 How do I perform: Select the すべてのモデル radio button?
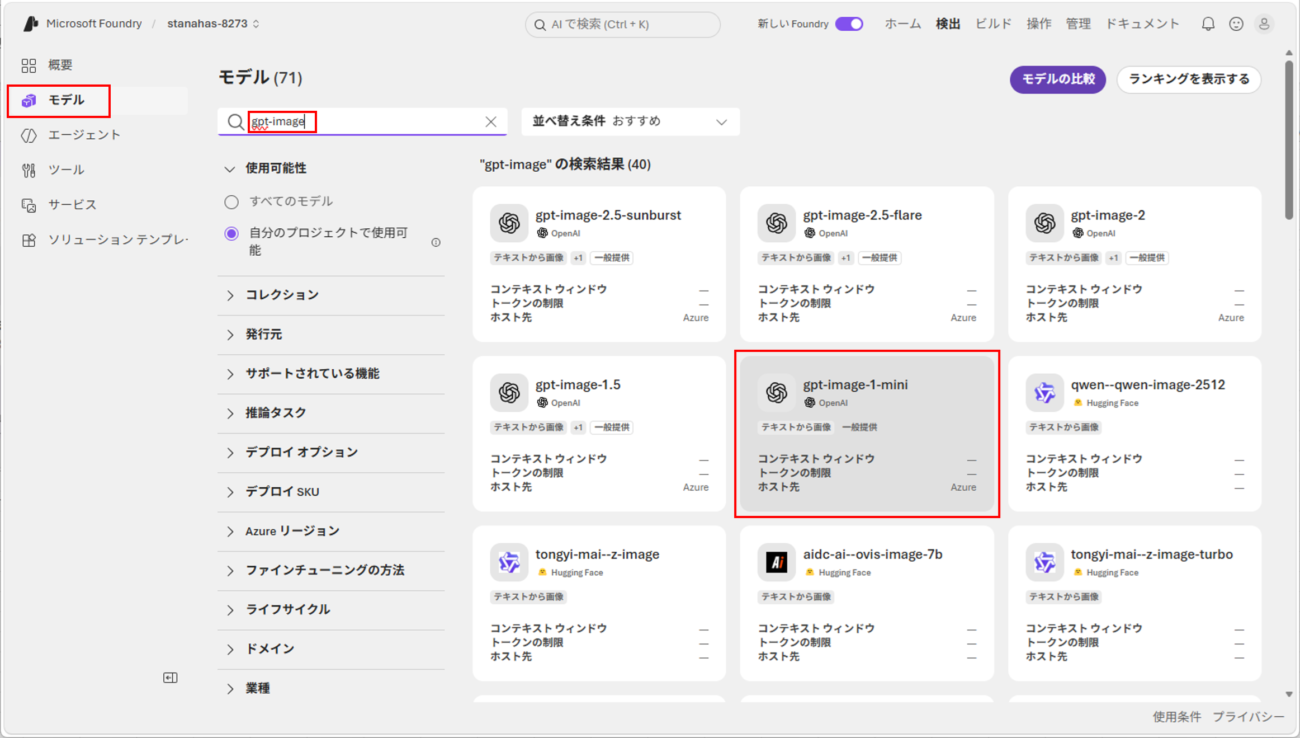pos(231,202)
